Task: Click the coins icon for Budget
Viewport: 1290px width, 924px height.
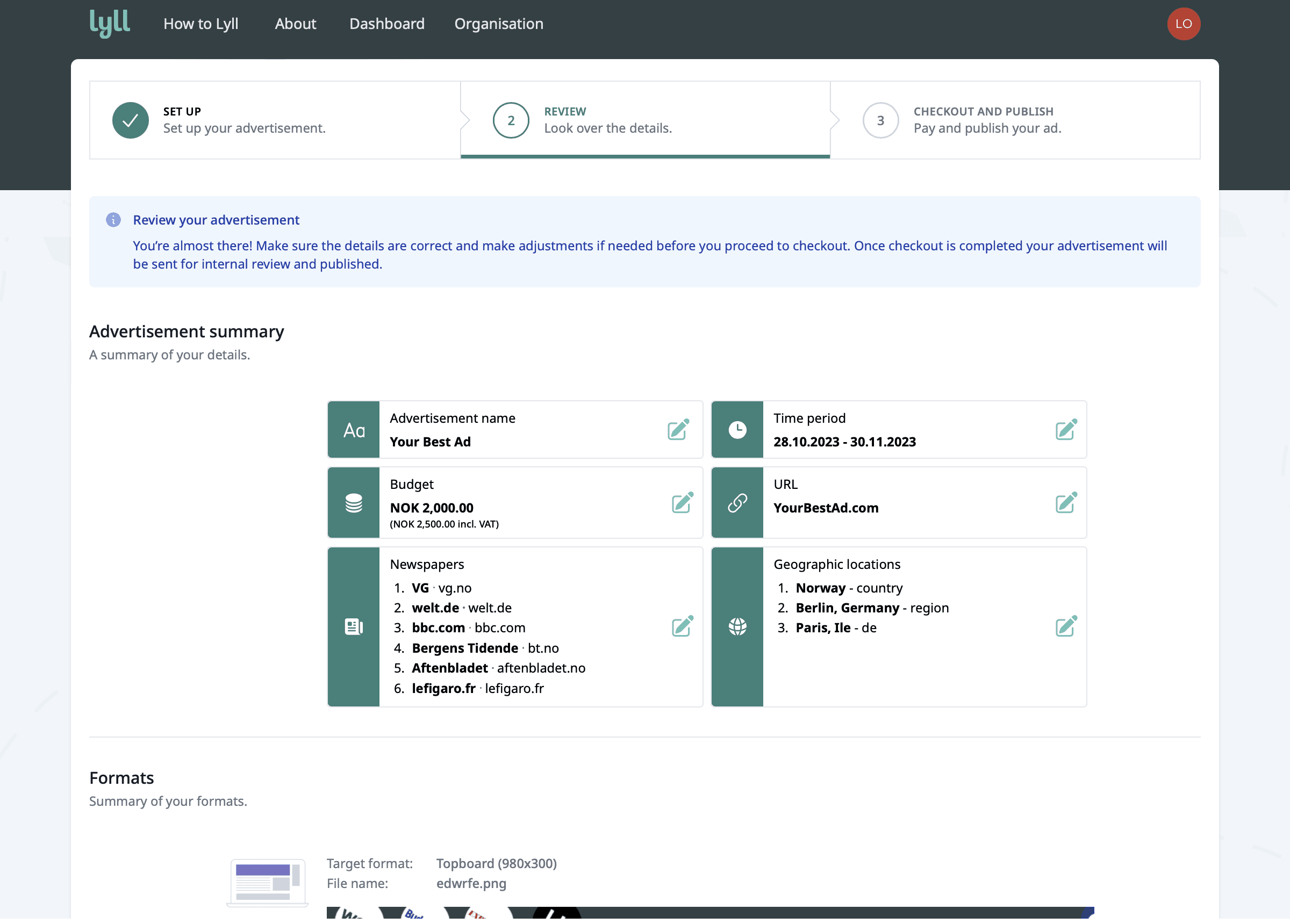Action: point(354,503)
